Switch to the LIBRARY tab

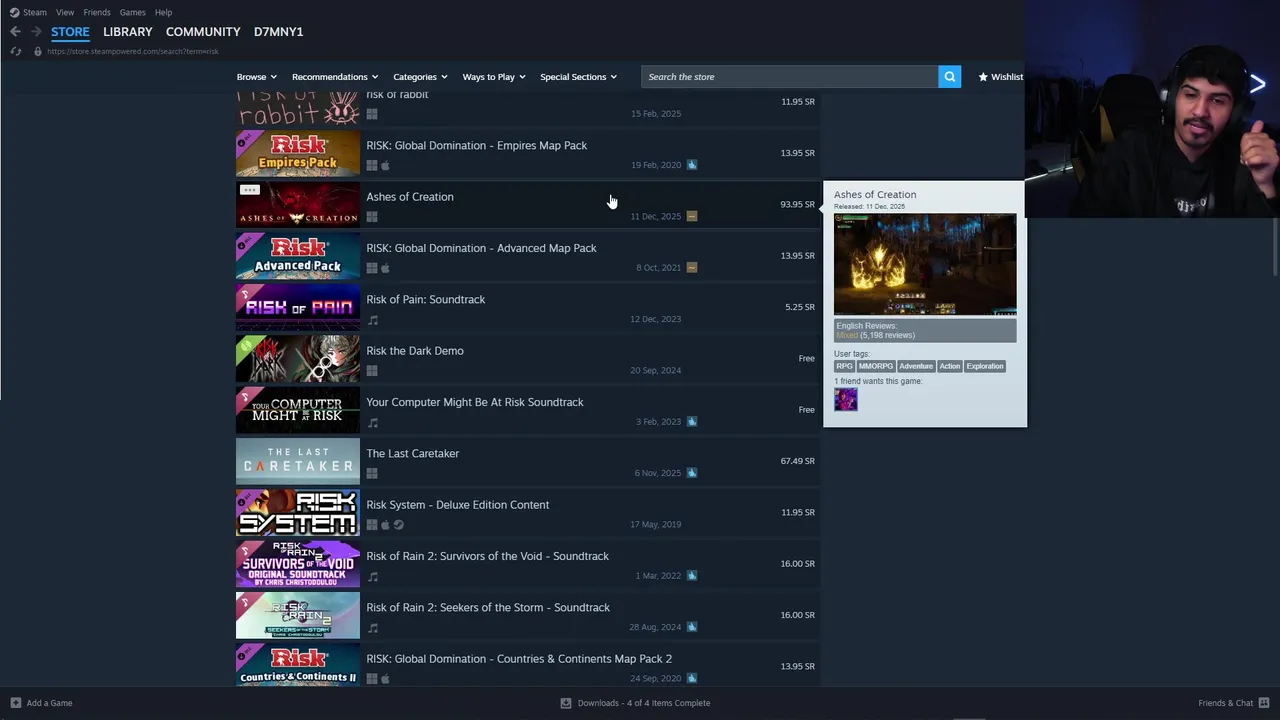[x=128, y=32]
